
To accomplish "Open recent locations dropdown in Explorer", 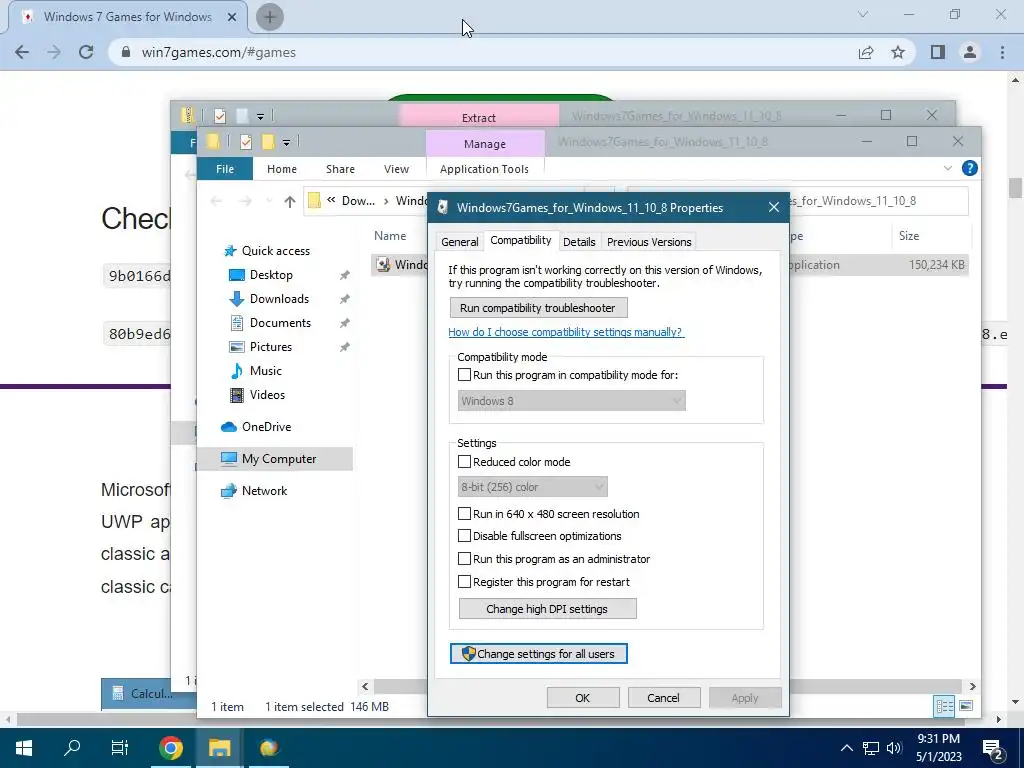I will click(269, 201).
